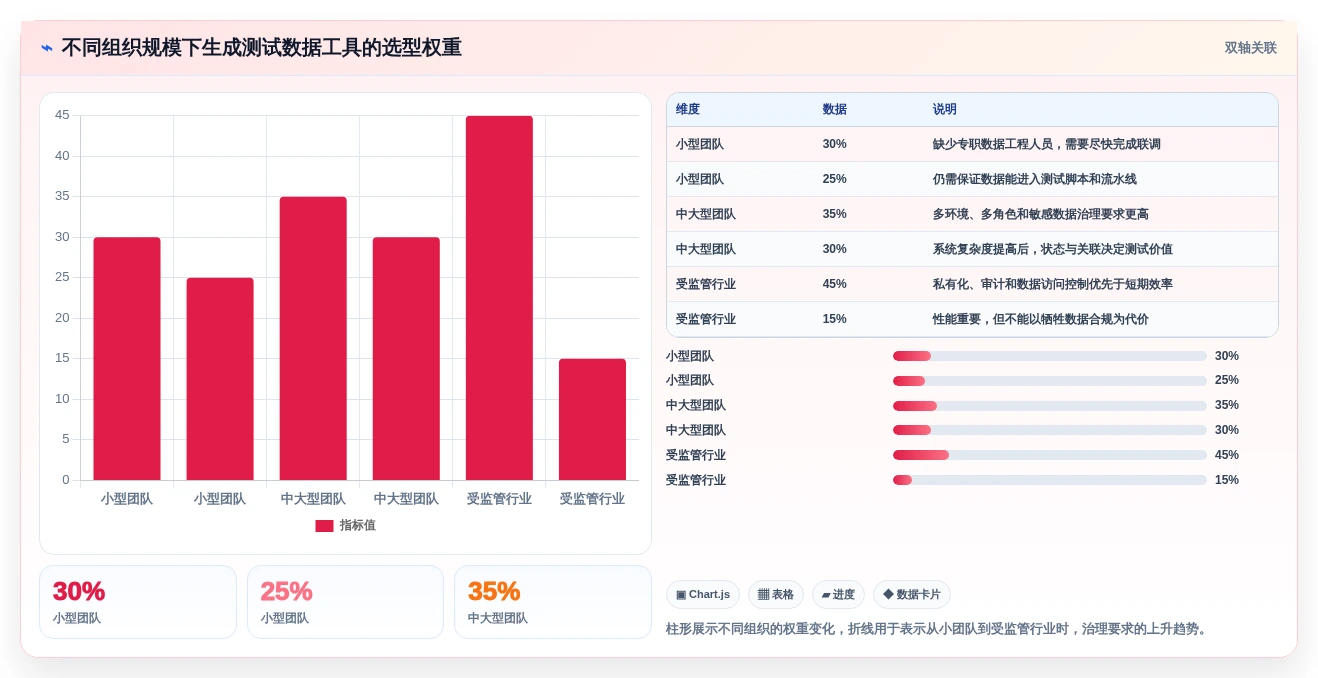Viewport: 1318px width, 678px height.
Task: Click the red 指标值 legend swatch
Action: (x=324, y=526)
